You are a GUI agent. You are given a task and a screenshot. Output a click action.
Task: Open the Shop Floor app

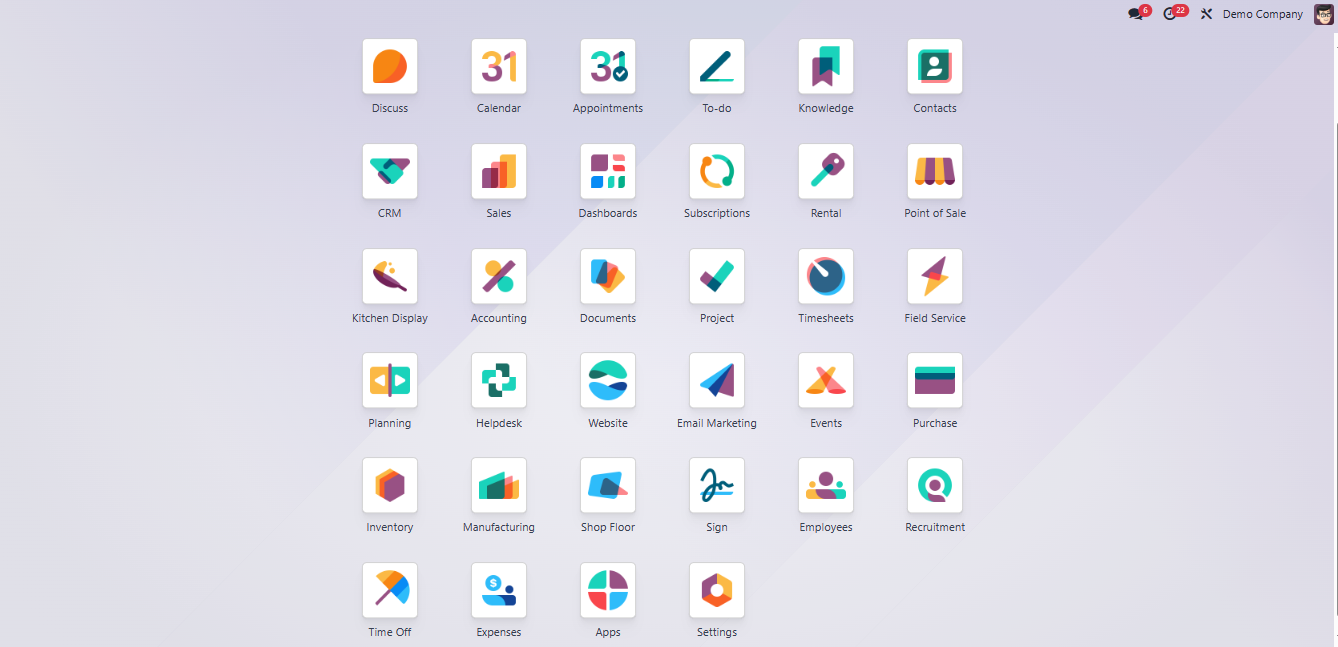[x=607, y=485]
